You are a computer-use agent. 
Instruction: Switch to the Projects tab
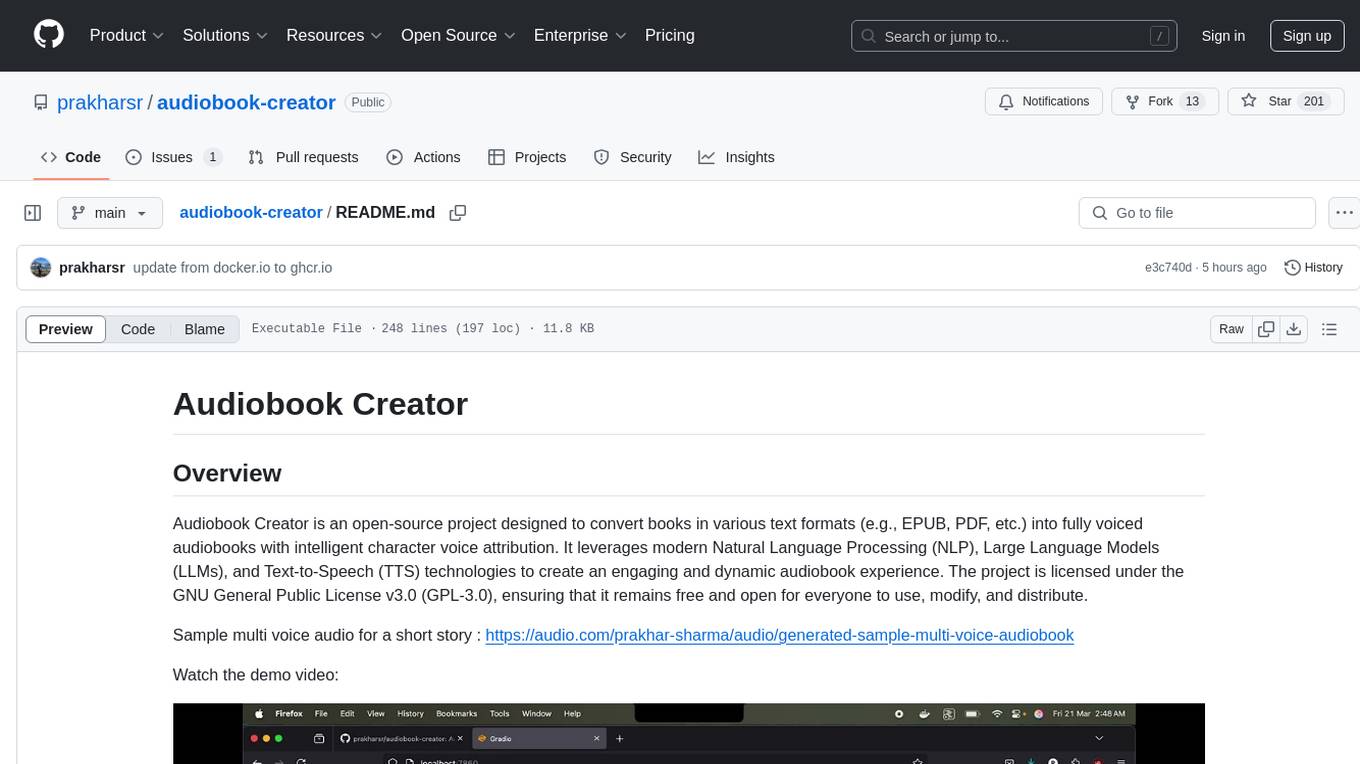(527, 157)
